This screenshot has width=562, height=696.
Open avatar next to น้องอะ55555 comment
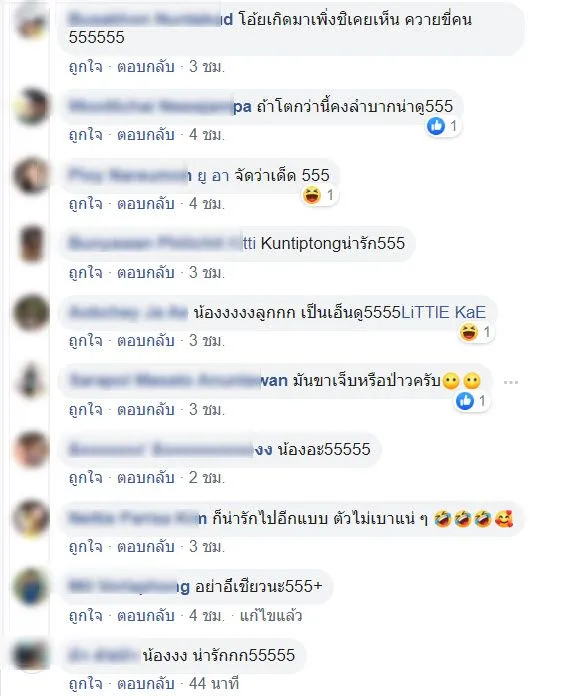click(x=31, y=449)
